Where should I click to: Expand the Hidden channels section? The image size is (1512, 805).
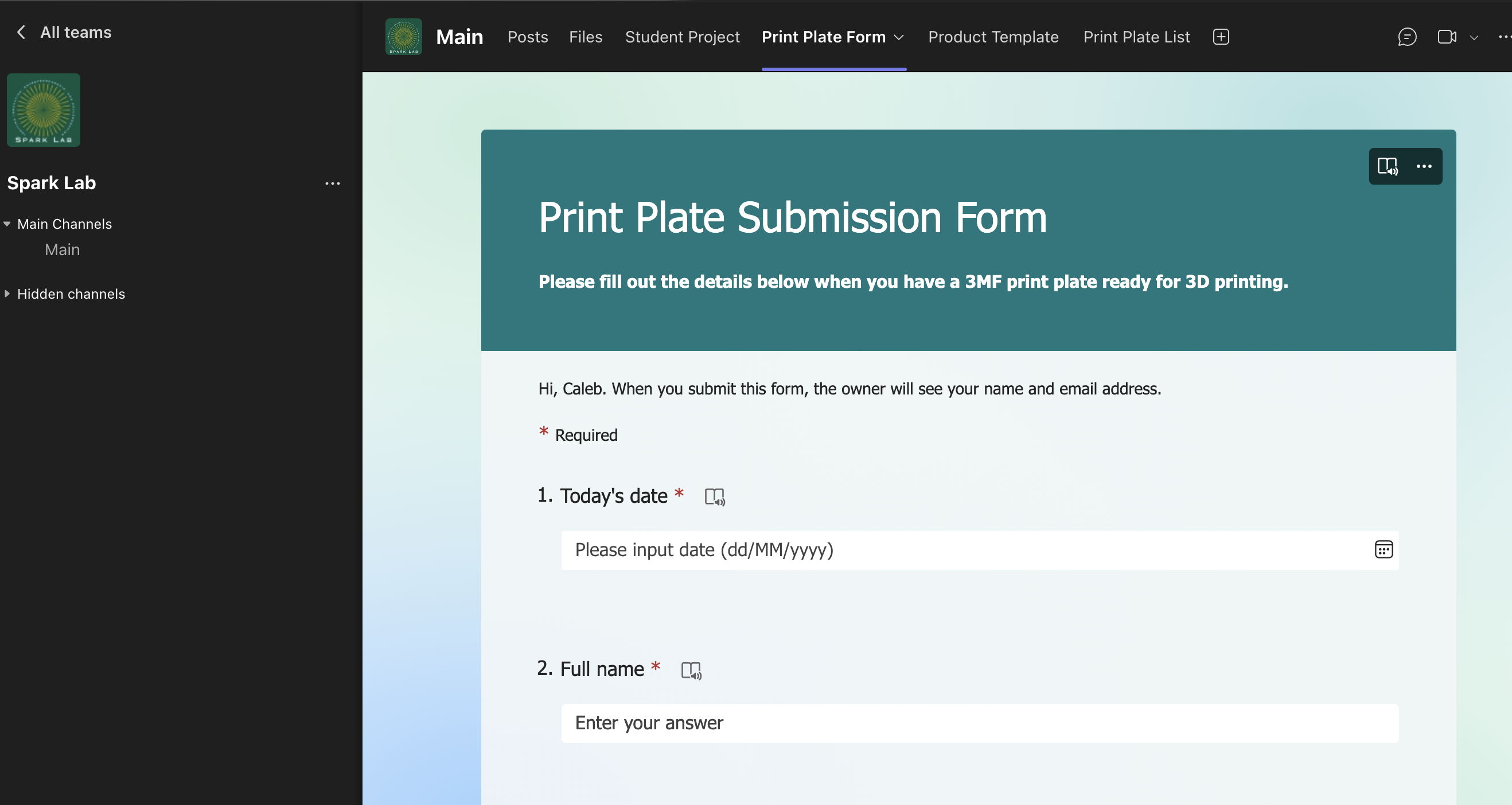click(x=71, y=294)
